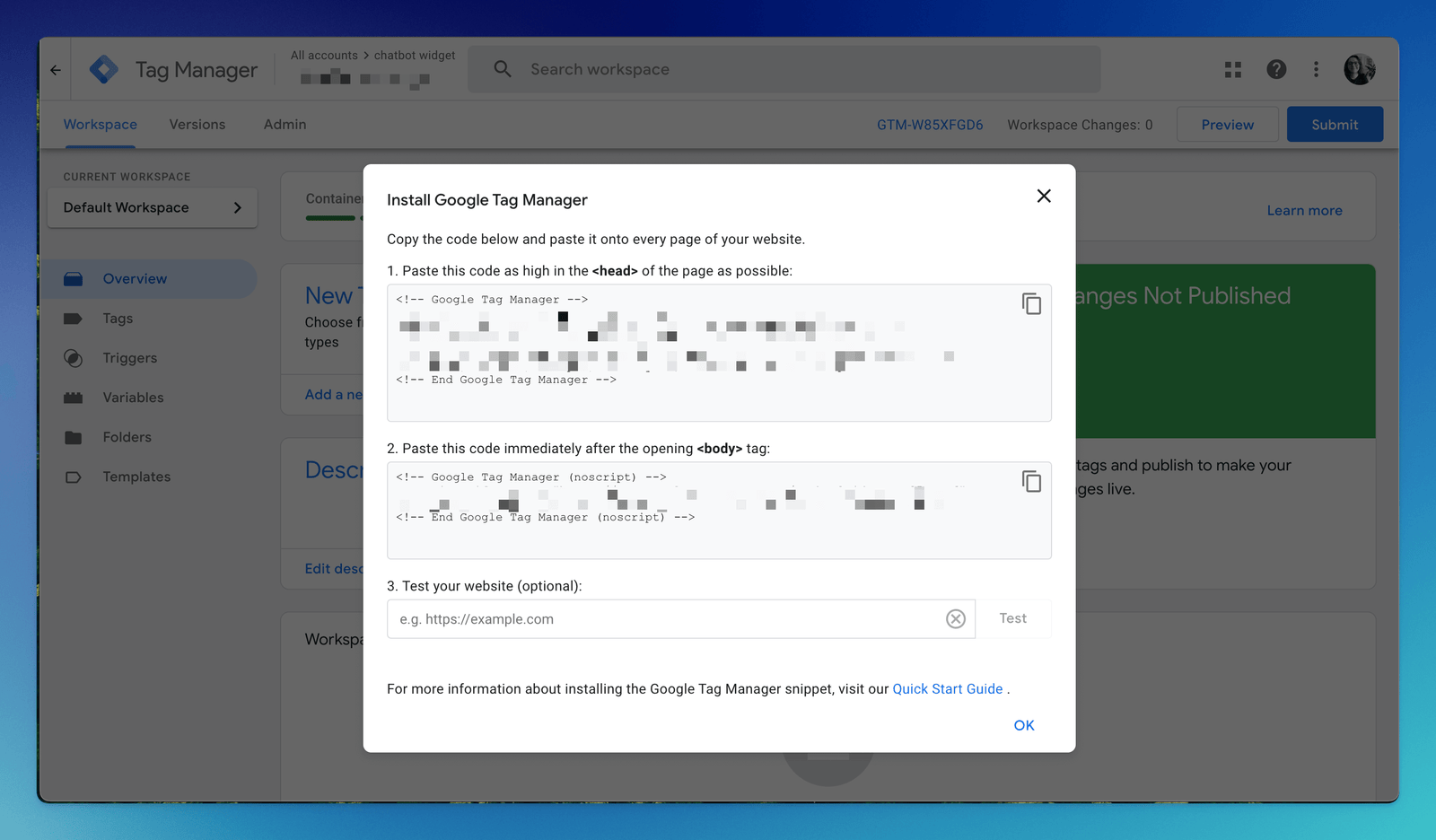The width and height of the screenshot is (1436, 840).
Task: Click the test website URL input
Action: coord(664,619)
